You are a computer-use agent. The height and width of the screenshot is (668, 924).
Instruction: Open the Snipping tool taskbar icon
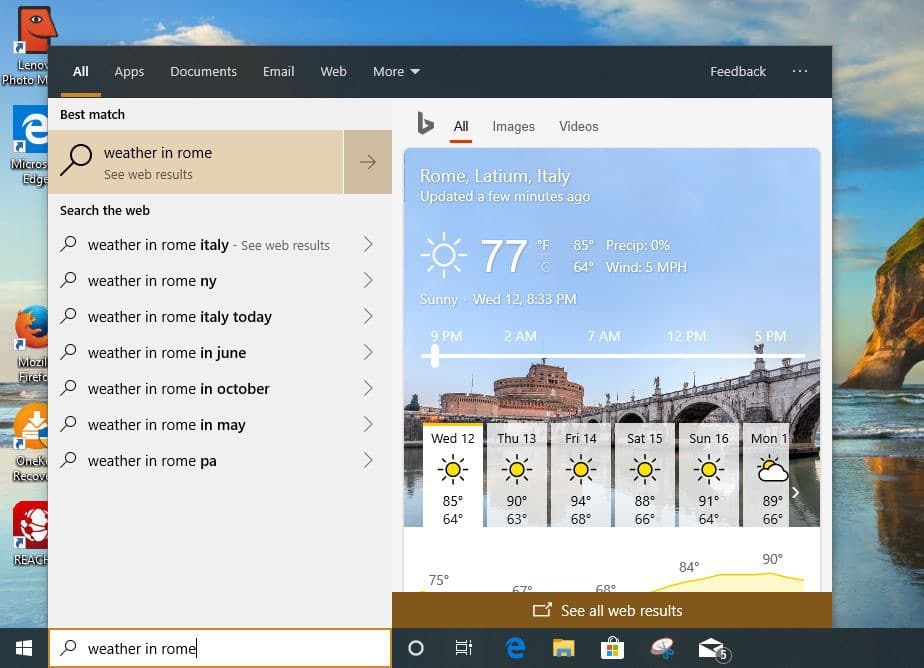point(662,648)
